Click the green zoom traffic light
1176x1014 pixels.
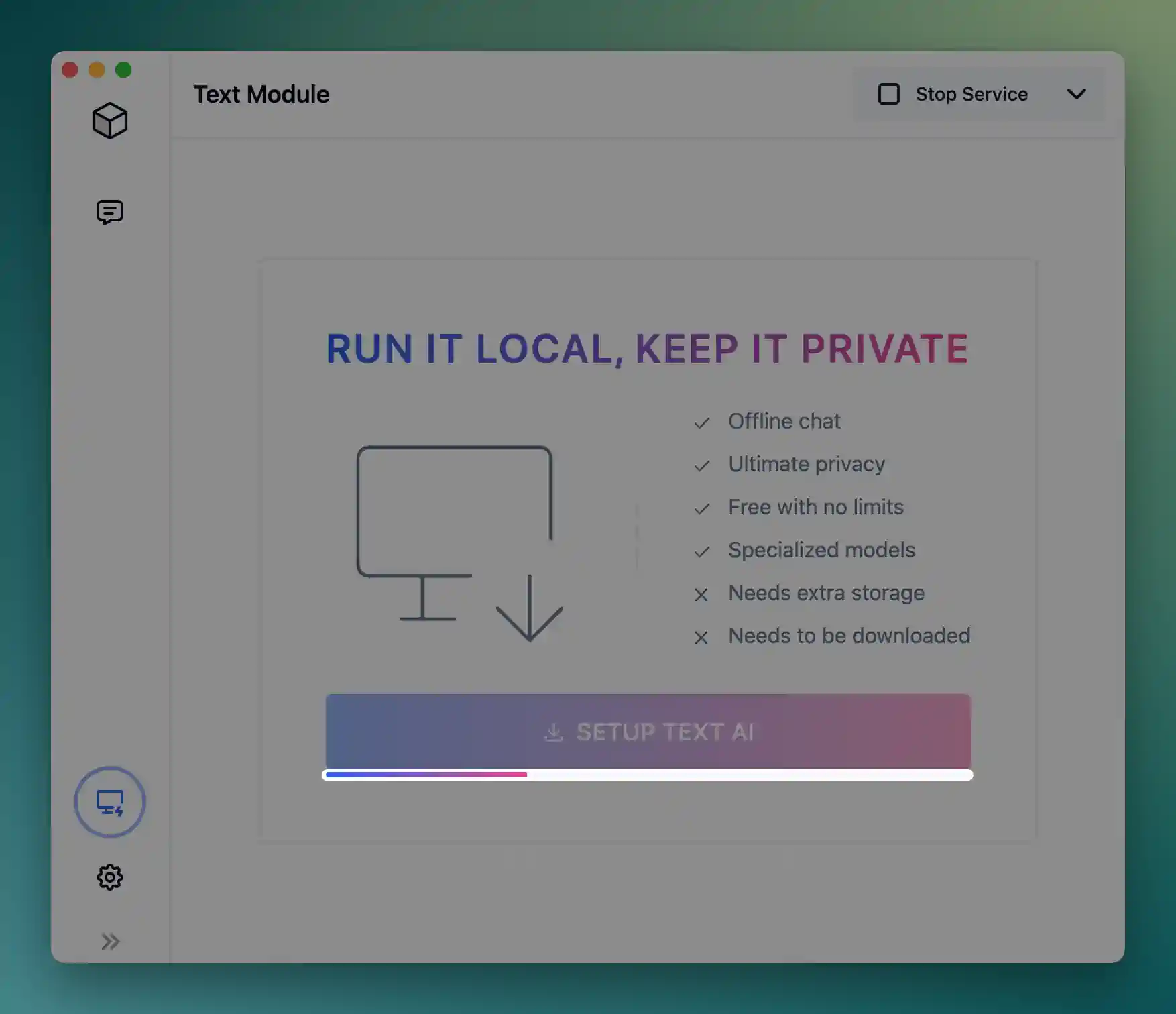123,70
